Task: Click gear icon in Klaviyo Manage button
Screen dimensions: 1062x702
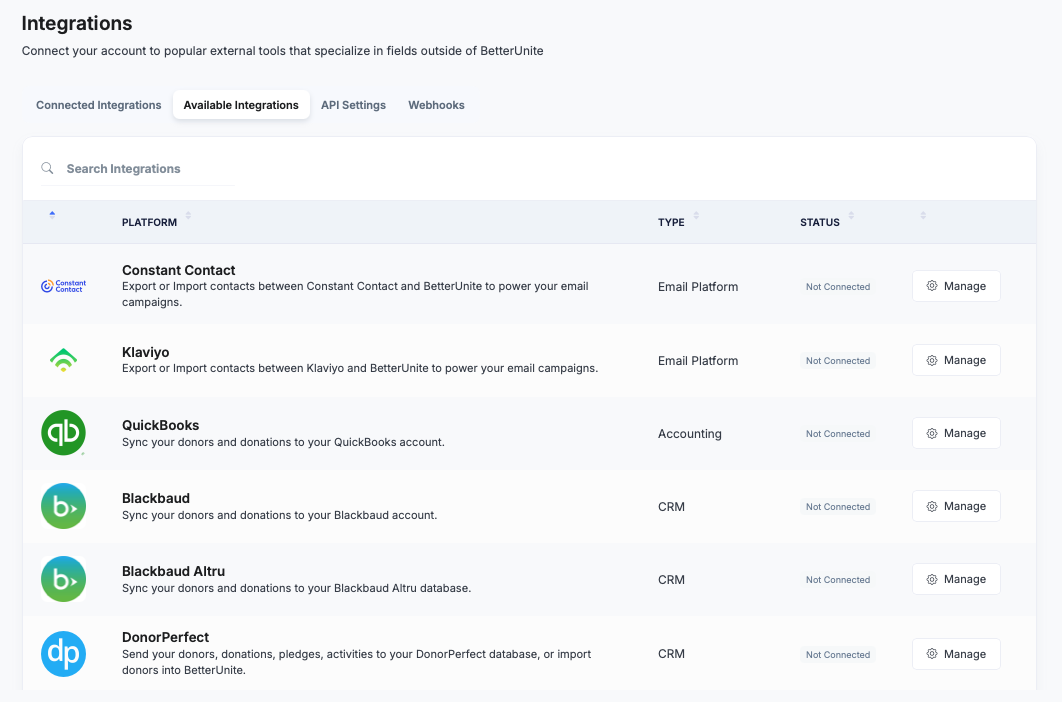Action: tap(932, 360)
